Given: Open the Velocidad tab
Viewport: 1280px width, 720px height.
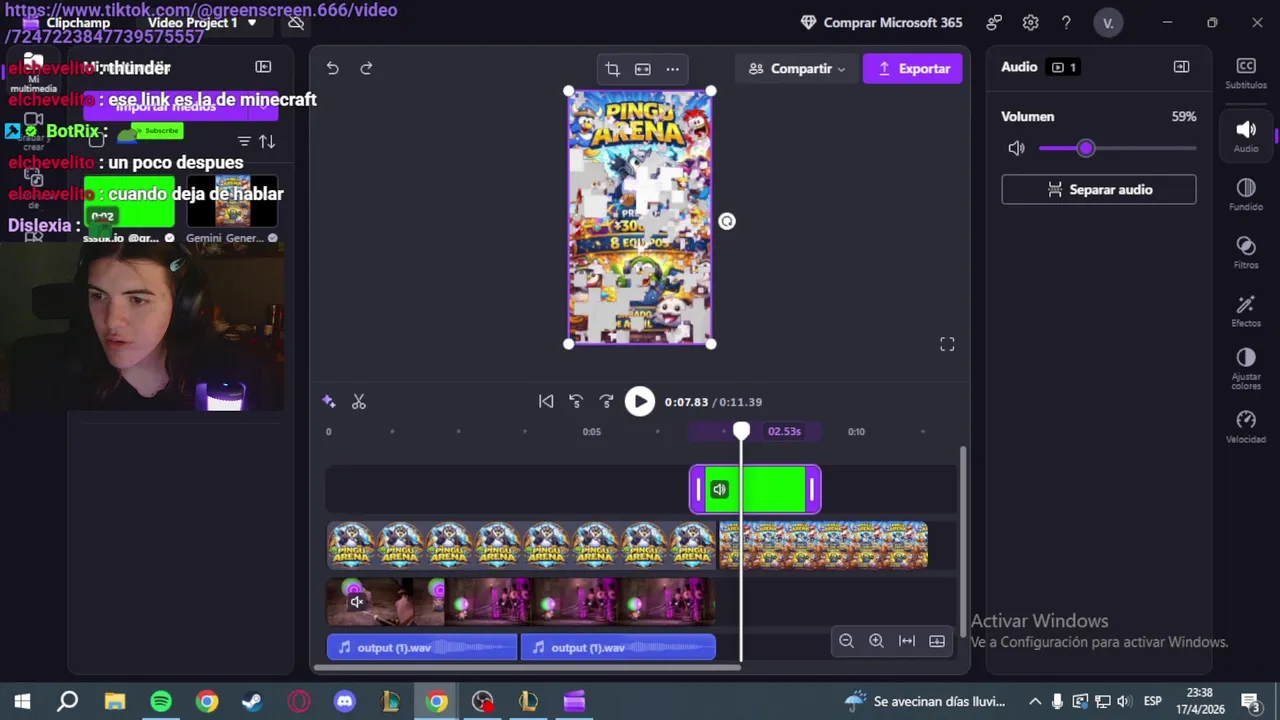Looking at the screenshot, I should coord(1246,426).
